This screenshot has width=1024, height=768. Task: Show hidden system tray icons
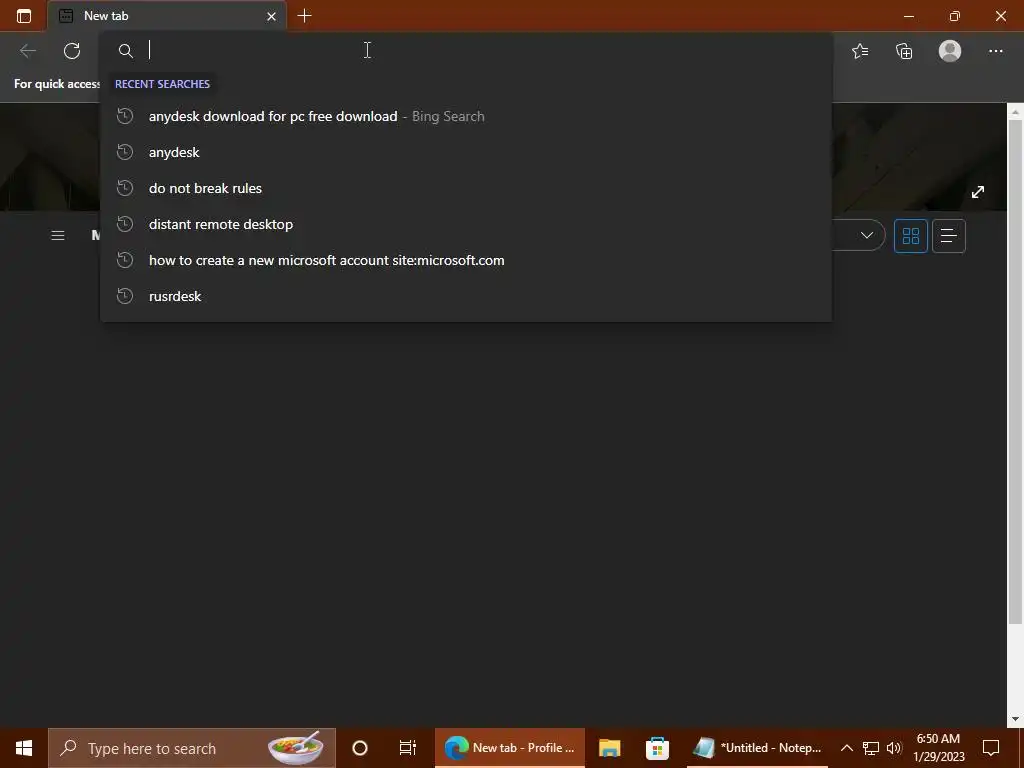(x=846, y=748)
